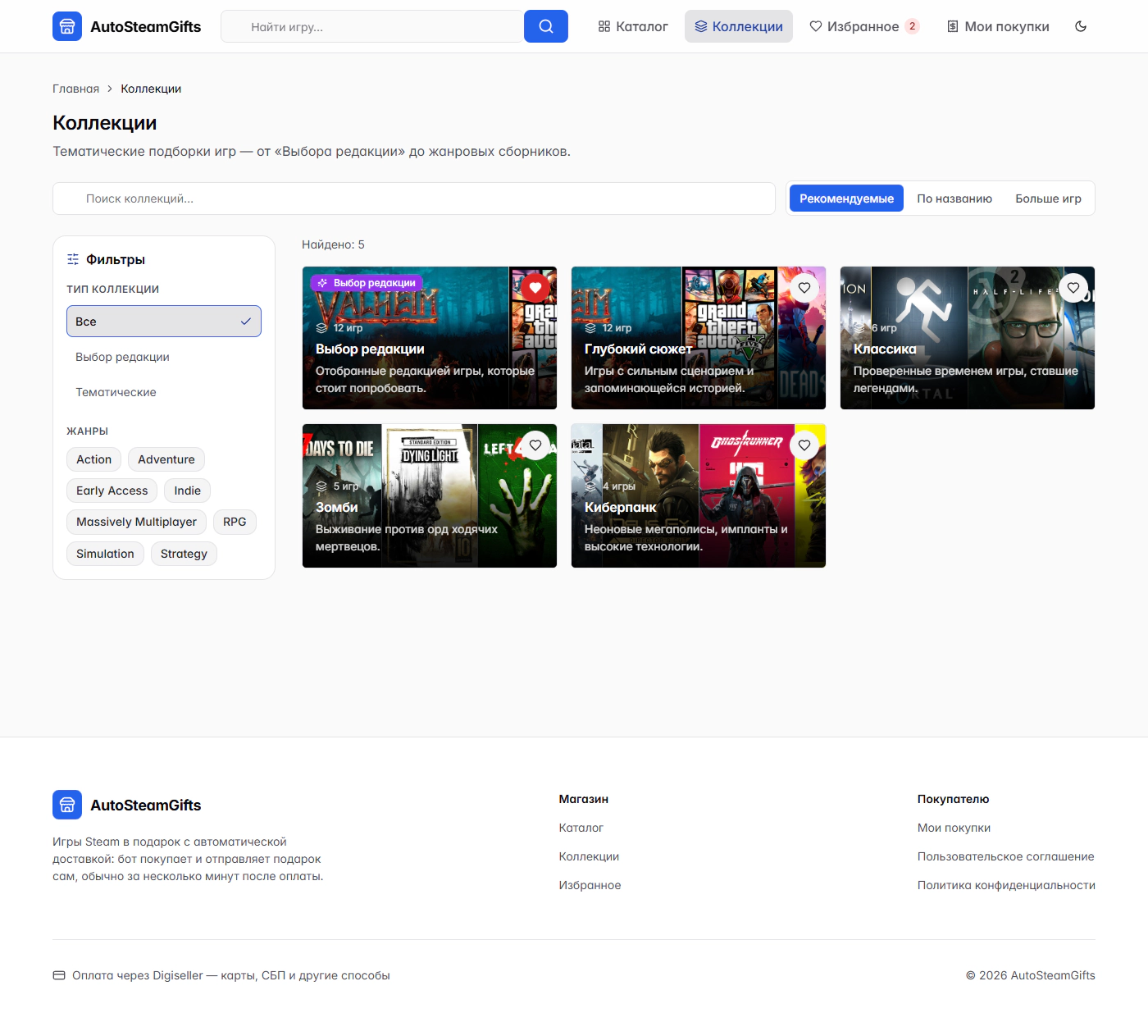Open footer Мои покупки link
The height and width of the screenshot is (1036, 1148).
pos(954,828)
